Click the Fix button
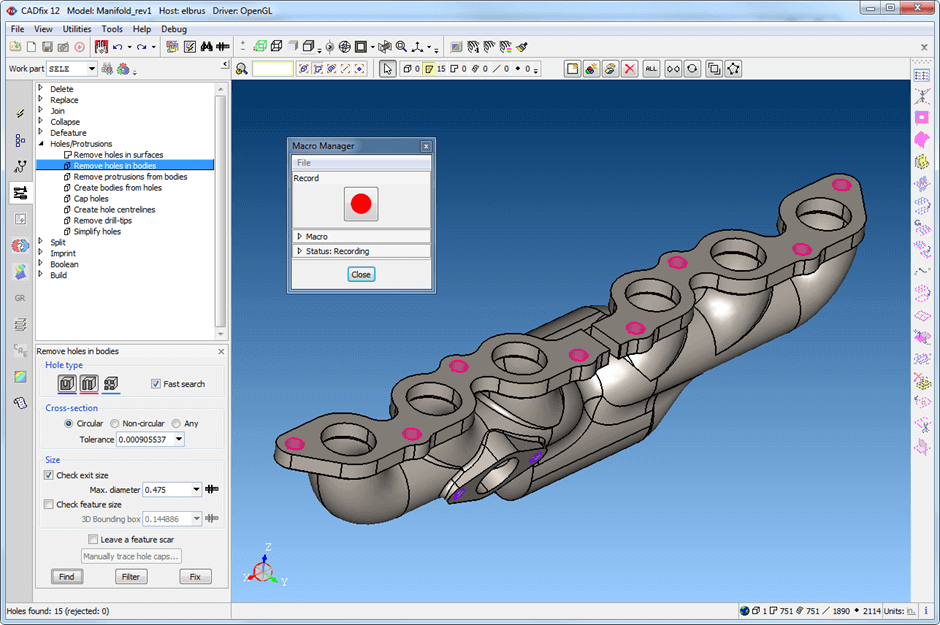Screen dimensions: 940x625 click(195, 576)
